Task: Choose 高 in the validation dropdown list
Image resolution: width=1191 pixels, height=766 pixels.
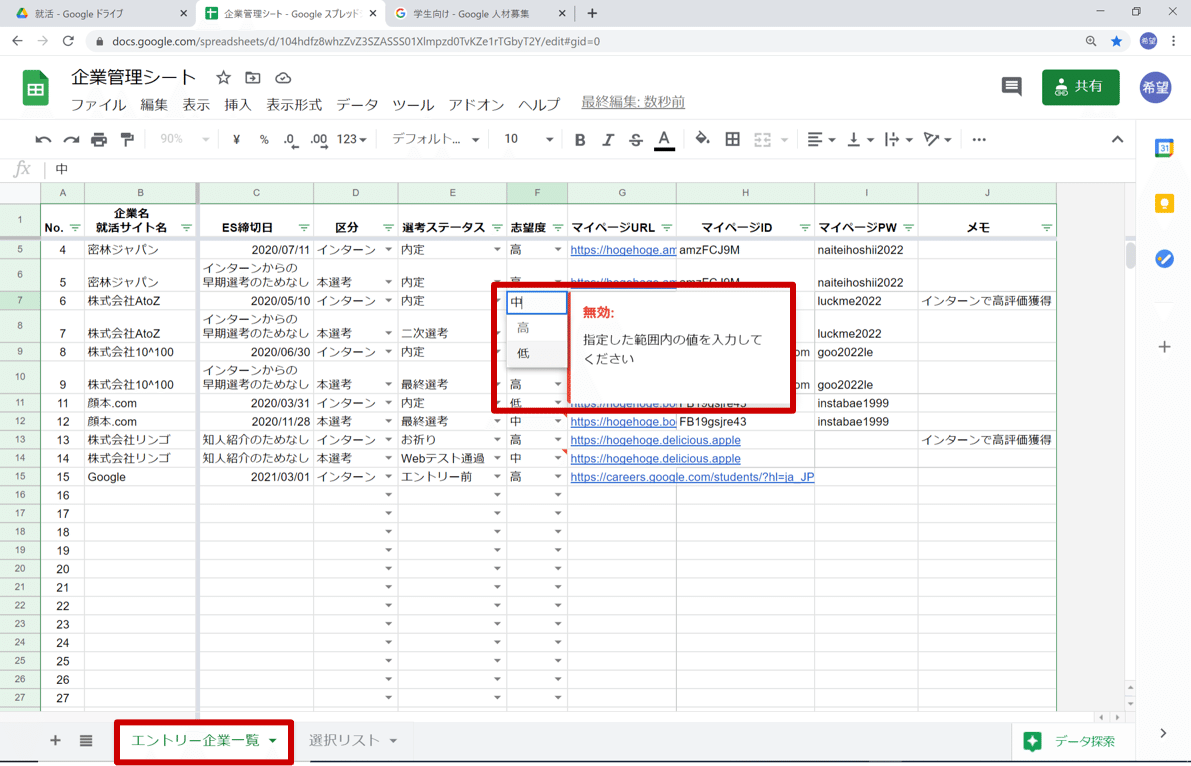Action: click(537, 328)
